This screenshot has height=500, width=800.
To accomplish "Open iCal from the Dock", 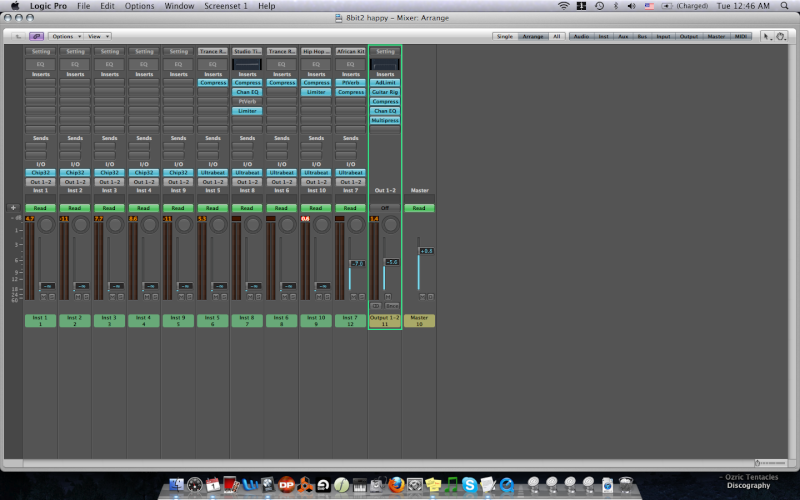I will tap(213, 484).
